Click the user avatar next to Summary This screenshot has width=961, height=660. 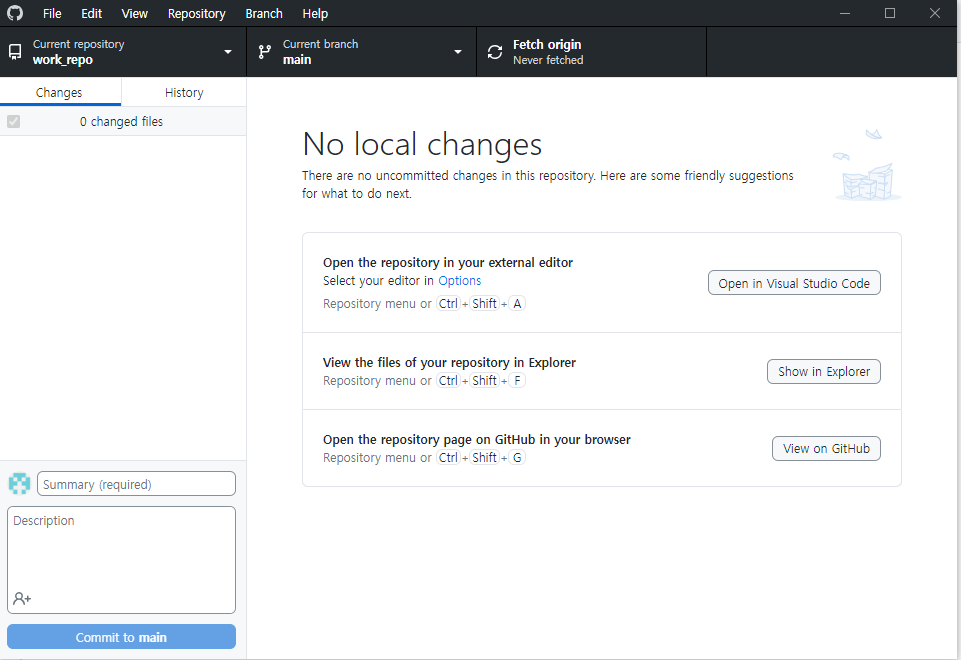click(x=20, y=484)
